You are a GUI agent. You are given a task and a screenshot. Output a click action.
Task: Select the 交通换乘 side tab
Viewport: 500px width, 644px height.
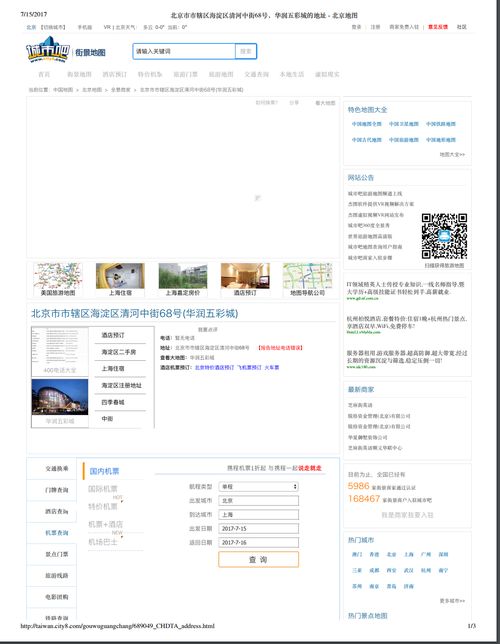tap(52, 469)
